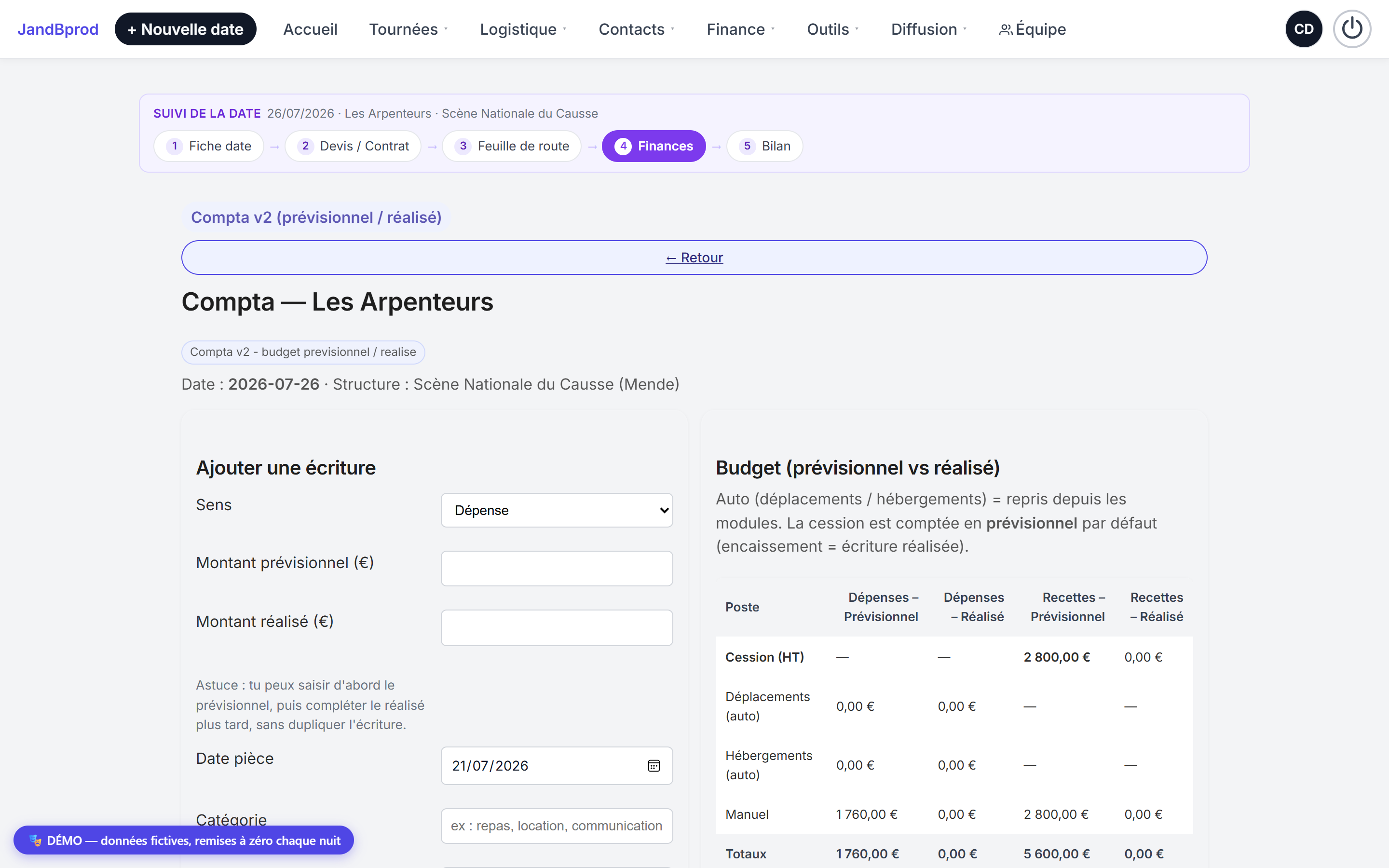Viewport: 1389px width, 868px height.
Task: Open the Devis / Contrat step
Action: pyautogui.click(x=353, y=146)
